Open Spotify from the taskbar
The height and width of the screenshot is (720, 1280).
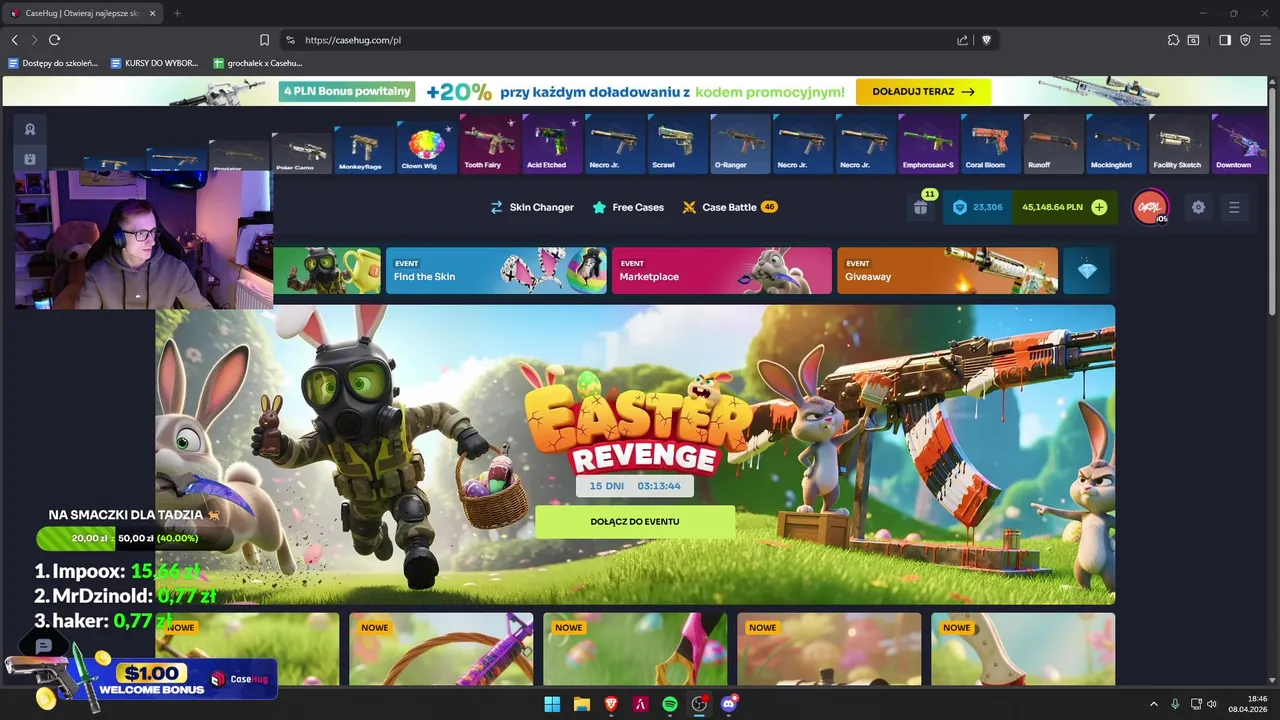[x=670, y=704]
